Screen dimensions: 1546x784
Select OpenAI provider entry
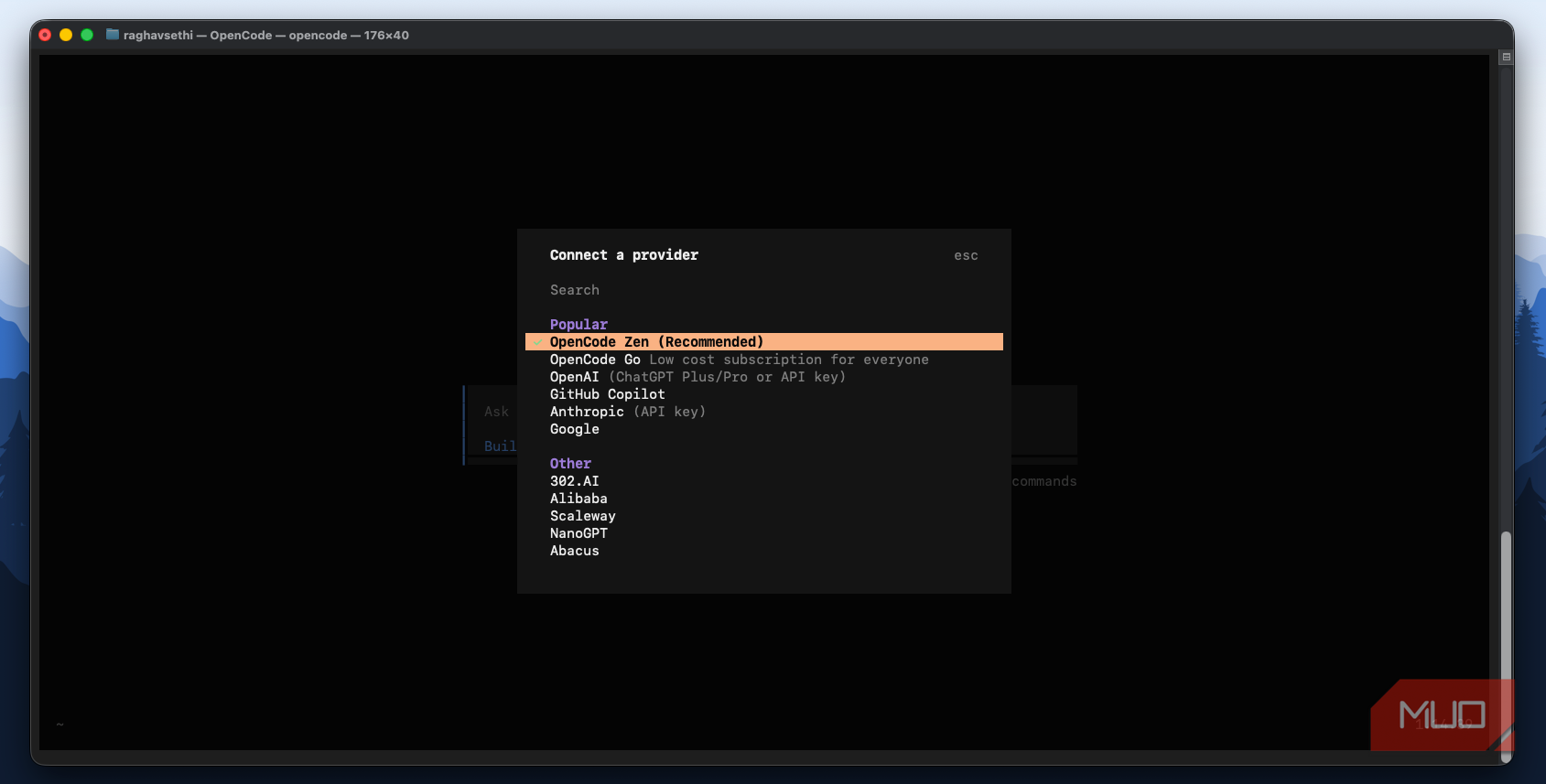[764, 377]
